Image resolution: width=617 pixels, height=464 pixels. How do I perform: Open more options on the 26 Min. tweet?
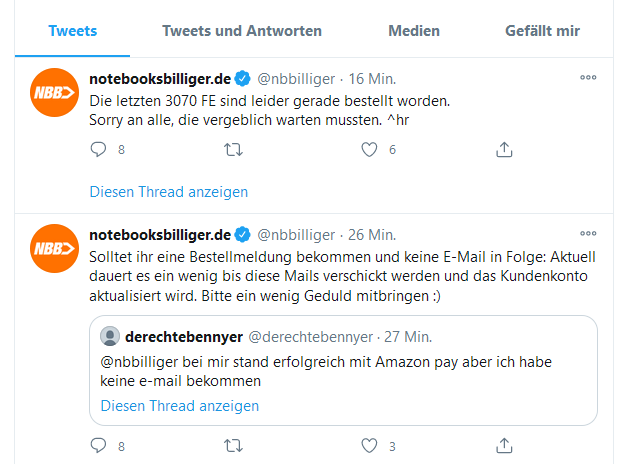(x=588, y=235)
